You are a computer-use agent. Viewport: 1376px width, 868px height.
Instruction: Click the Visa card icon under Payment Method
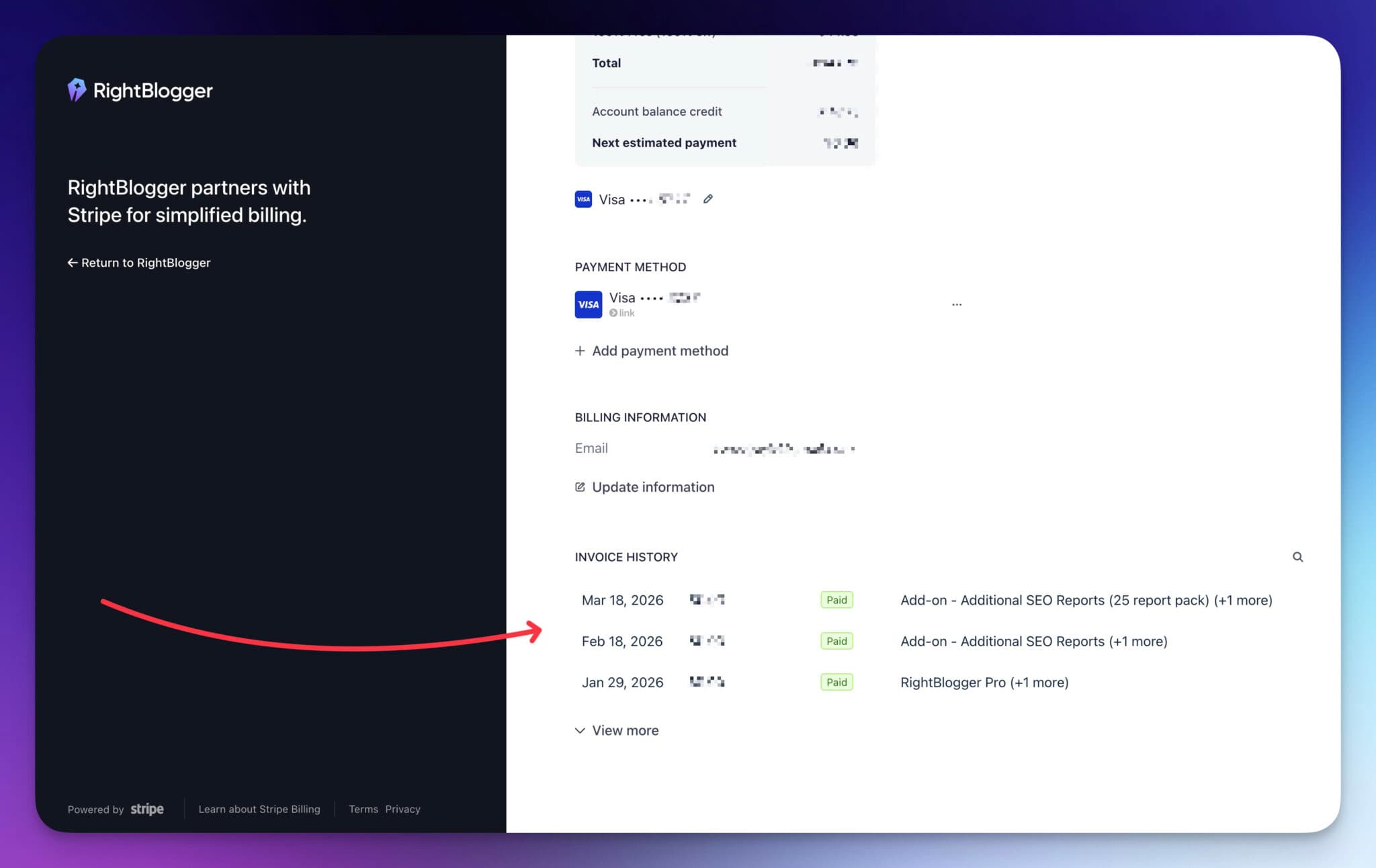(588, 304)
